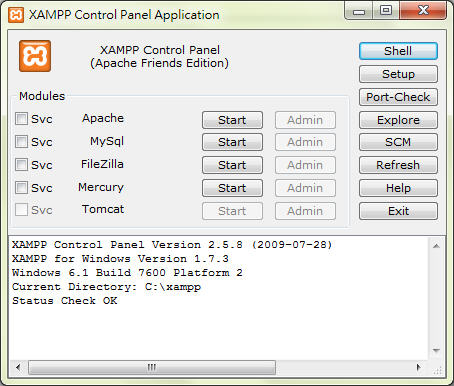This screenshot has width=454, height=386.
Task: Enable Svc checkbox for MySql
Action: coord(21,142)
